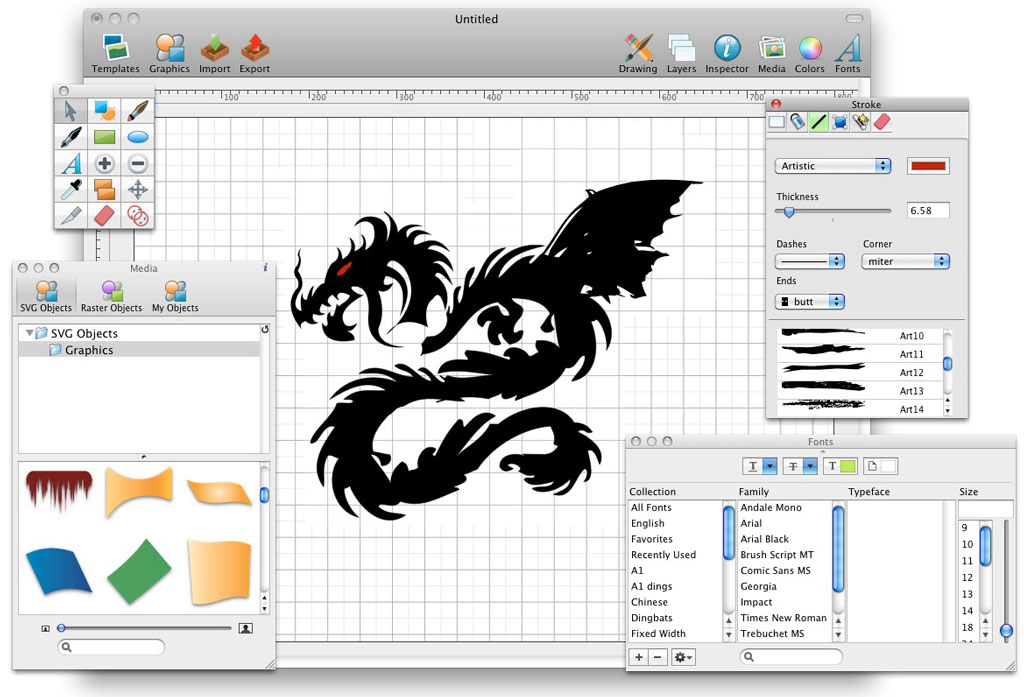This screenshot has width=1024, height=697.
Task: Select the eyedropper tool
Action: coord(71,189)
